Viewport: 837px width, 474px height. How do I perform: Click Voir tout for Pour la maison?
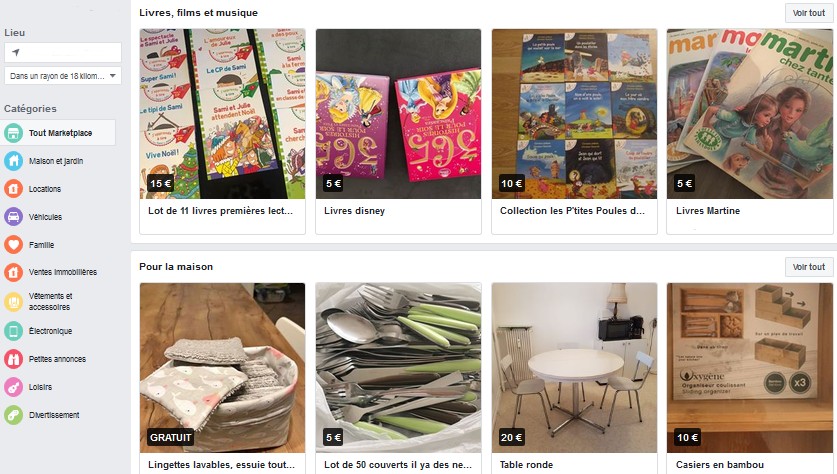coord(809,267)
